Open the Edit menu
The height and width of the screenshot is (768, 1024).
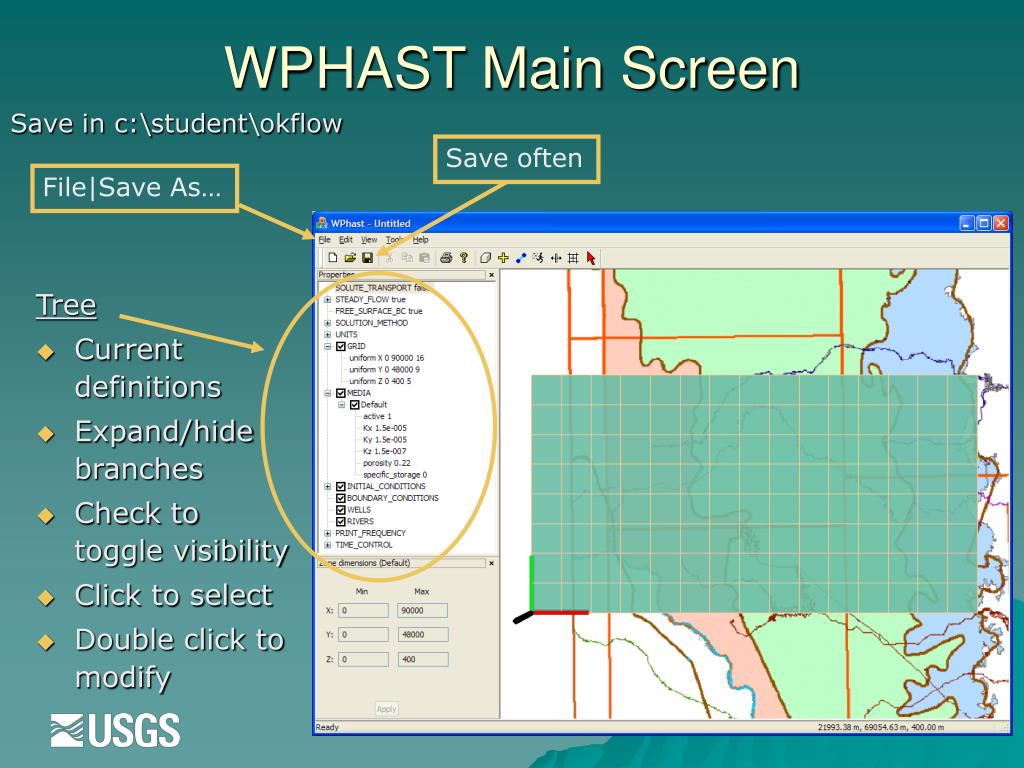345,240
